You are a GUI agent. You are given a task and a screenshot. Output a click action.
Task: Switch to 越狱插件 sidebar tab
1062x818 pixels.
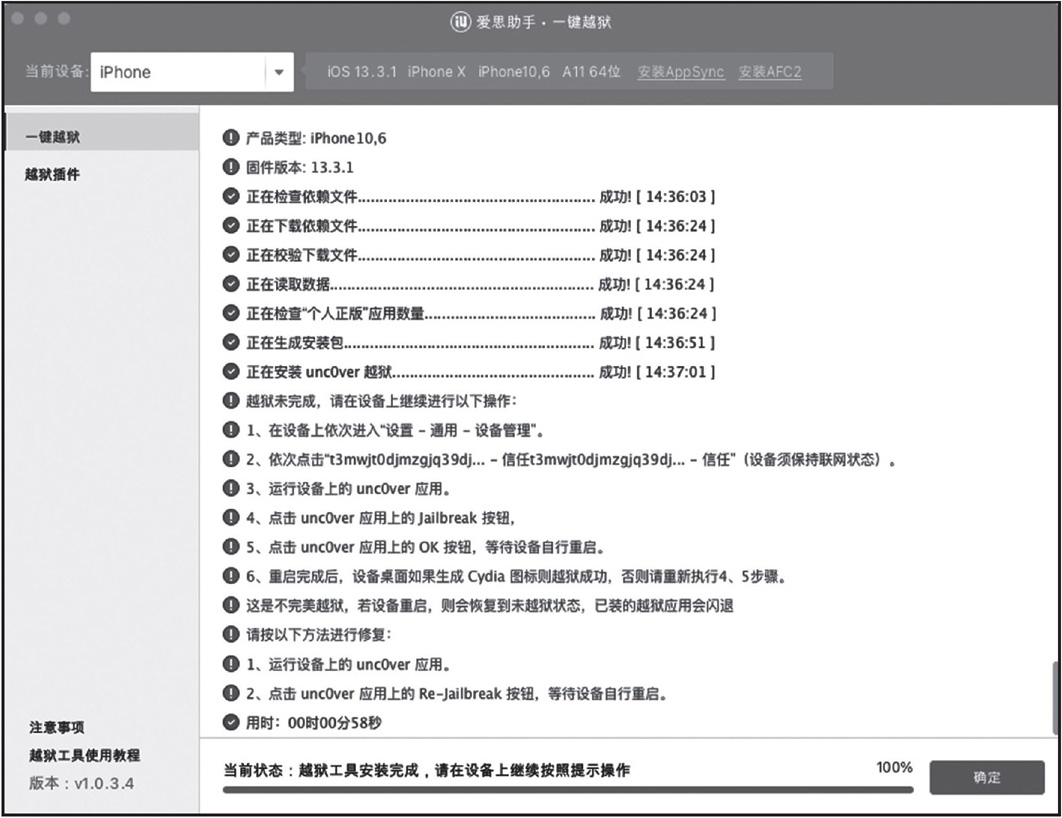[53, 175]
